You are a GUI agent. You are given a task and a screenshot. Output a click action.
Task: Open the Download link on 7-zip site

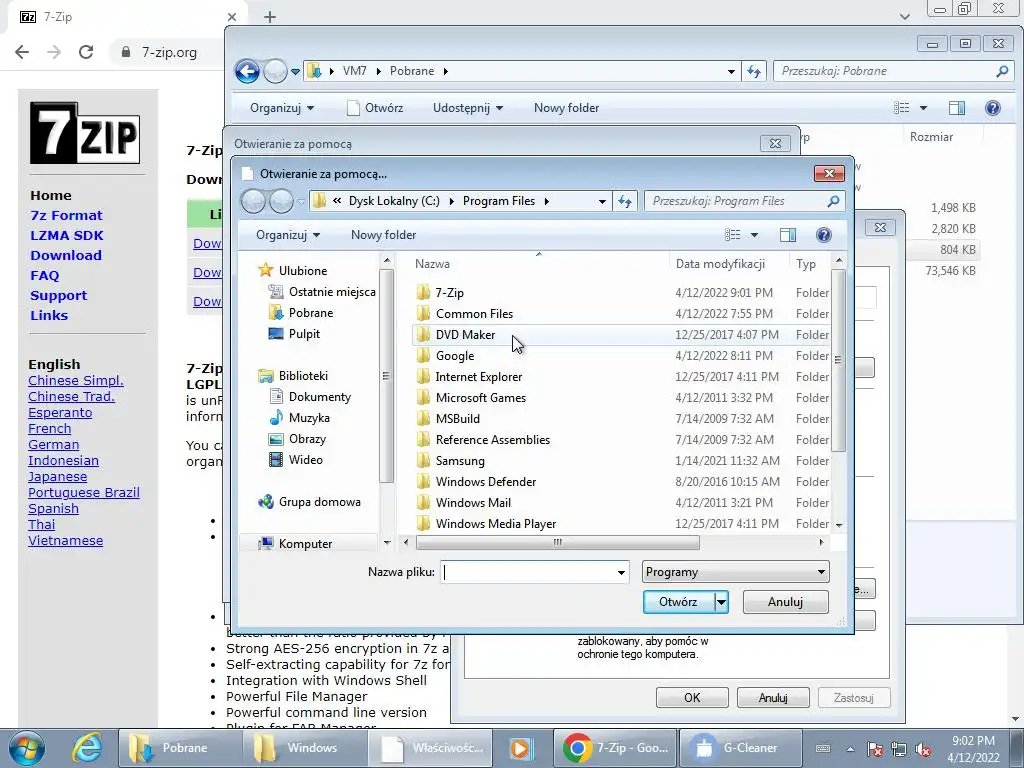66,255
